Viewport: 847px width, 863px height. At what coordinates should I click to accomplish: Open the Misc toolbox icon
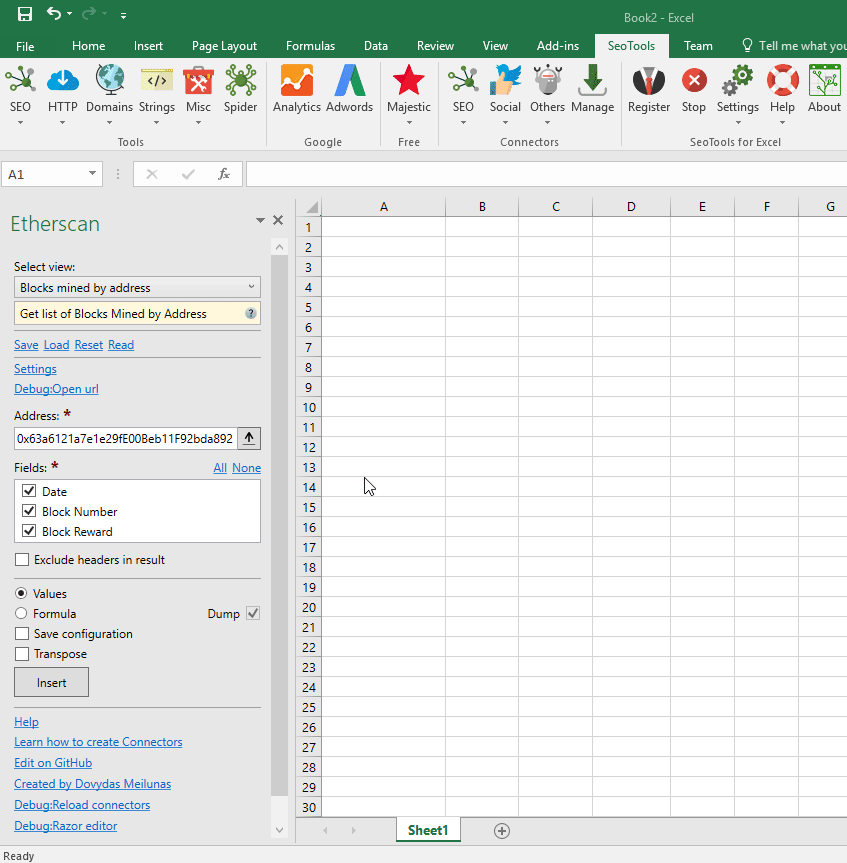(198, 81)
